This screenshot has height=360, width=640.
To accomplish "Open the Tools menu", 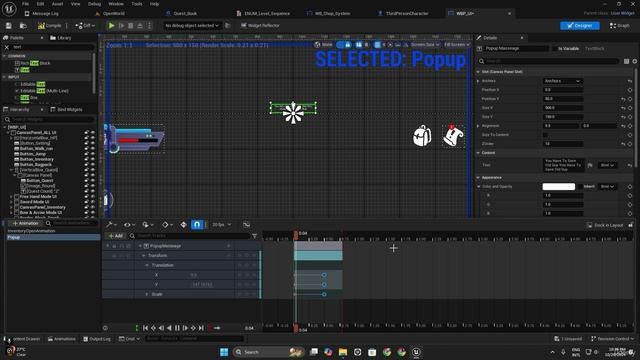I will (x=137, y=4).
